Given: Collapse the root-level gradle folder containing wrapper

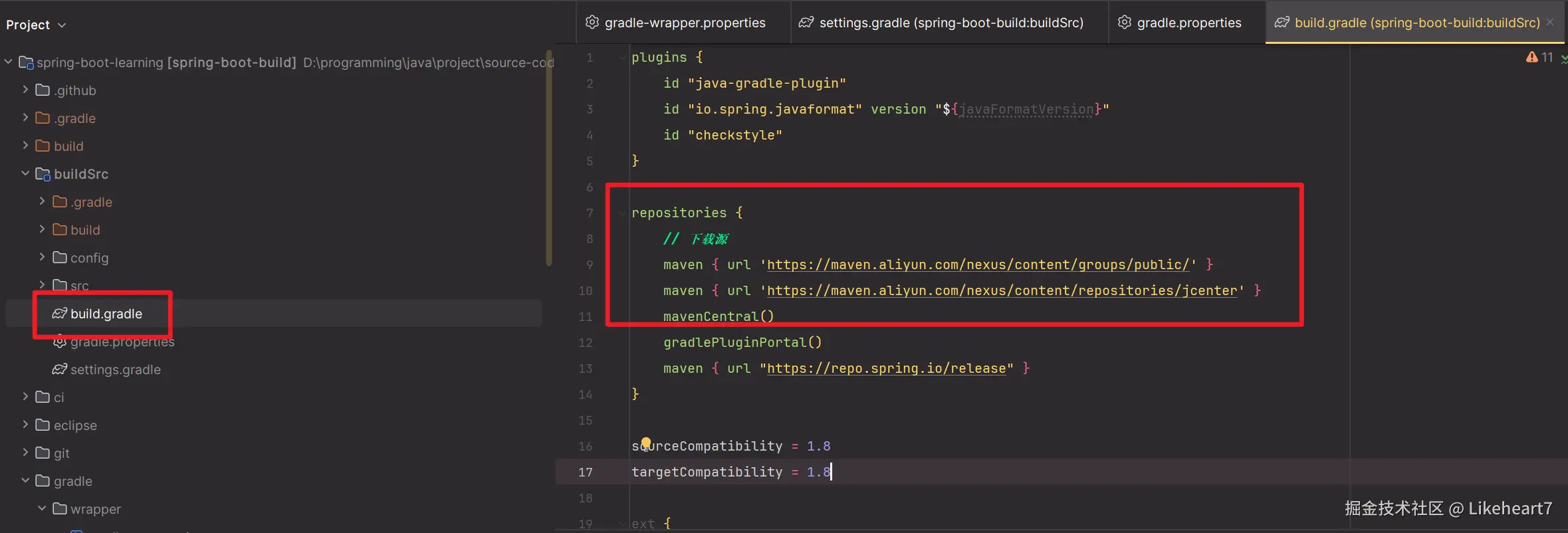Looking at the screenshot, I should (25, 480).
